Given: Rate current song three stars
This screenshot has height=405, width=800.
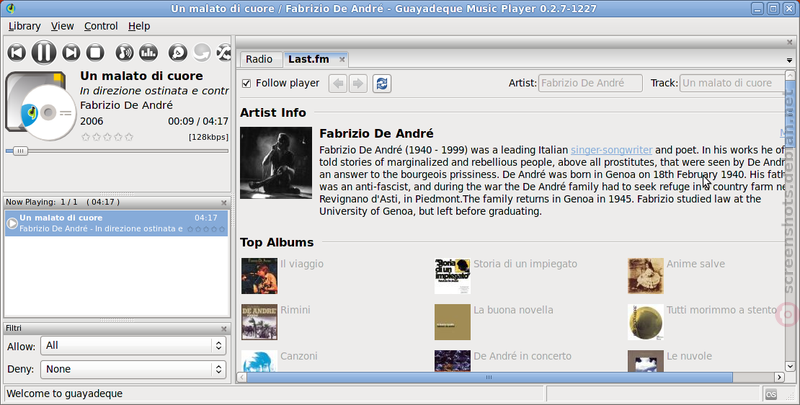Looking at the screenshot, I should pos(107,137).
